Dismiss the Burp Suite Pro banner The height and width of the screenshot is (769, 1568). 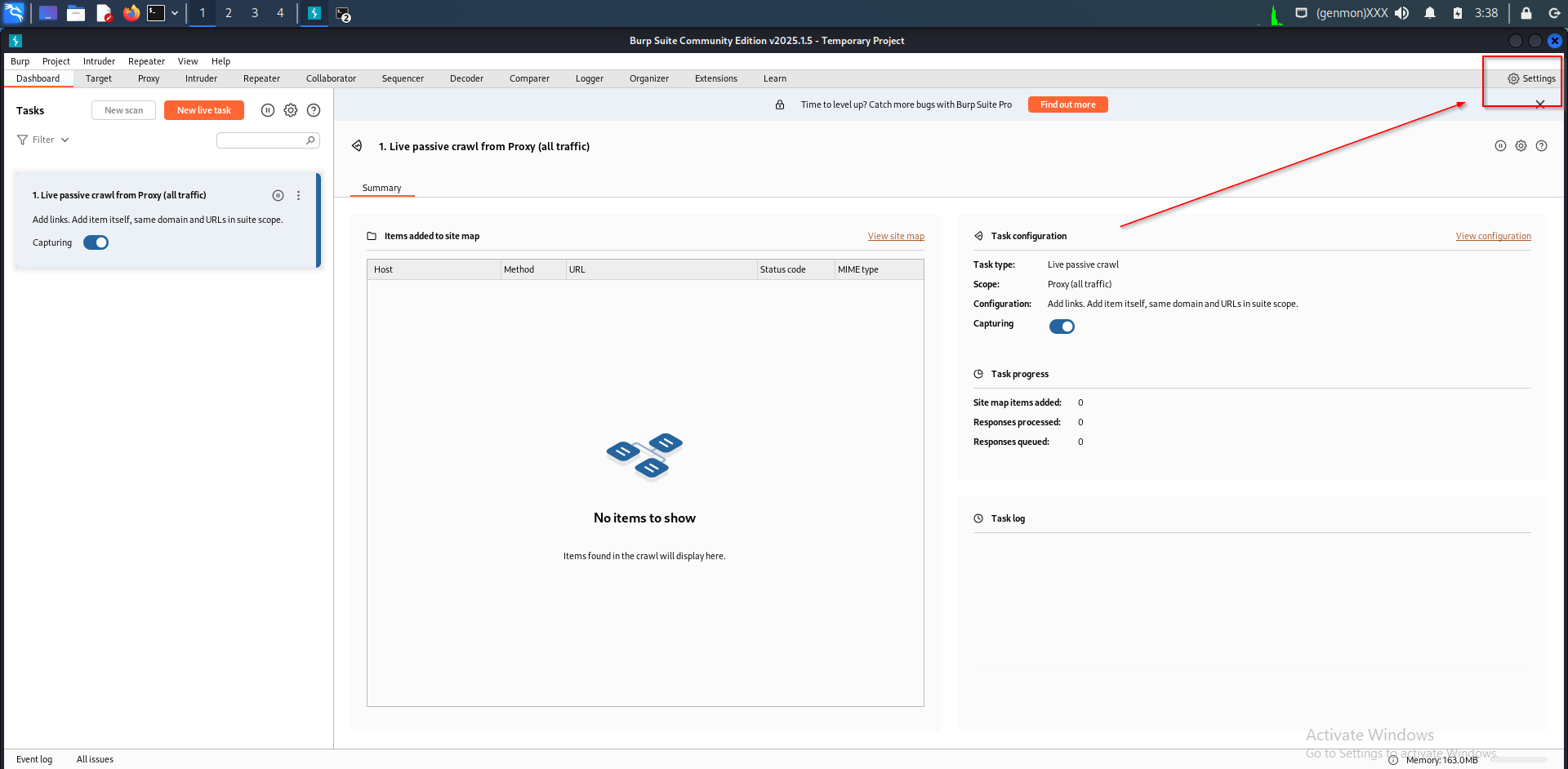[x=1540, y=104]
